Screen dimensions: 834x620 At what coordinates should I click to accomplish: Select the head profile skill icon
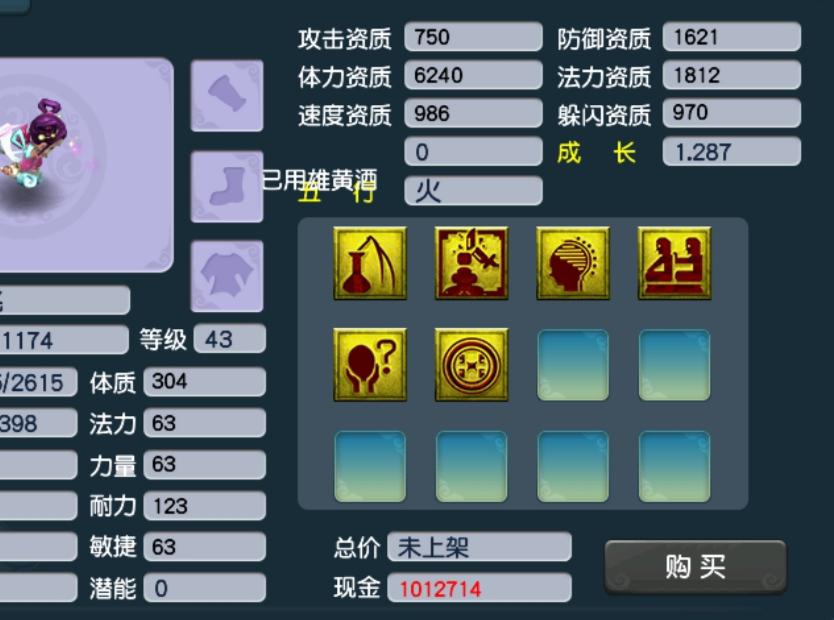click(x=573, y=263)
